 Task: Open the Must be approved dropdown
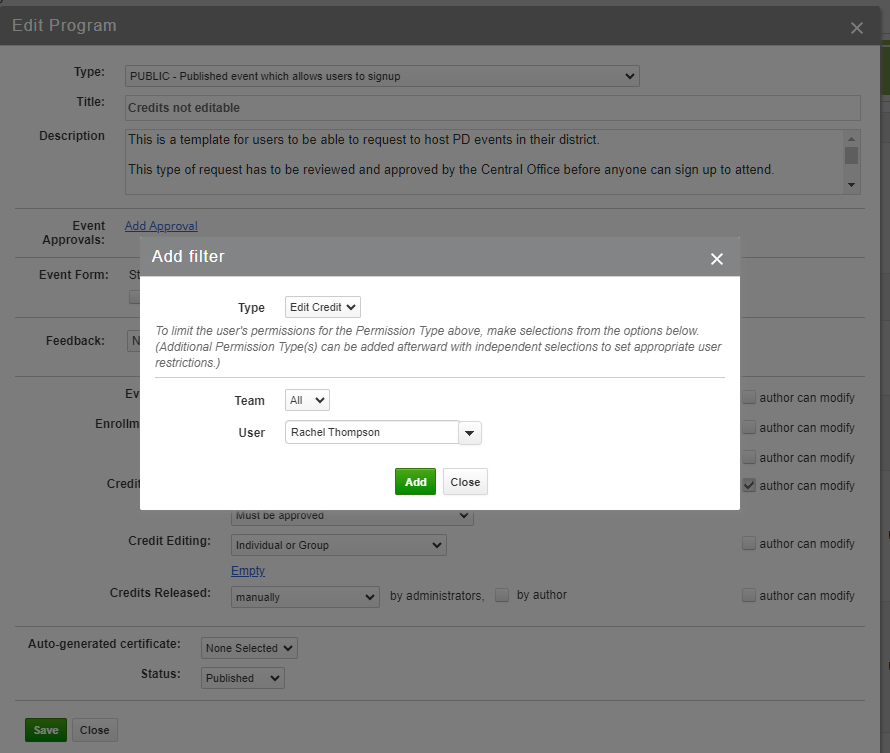(x=351, y=515)
